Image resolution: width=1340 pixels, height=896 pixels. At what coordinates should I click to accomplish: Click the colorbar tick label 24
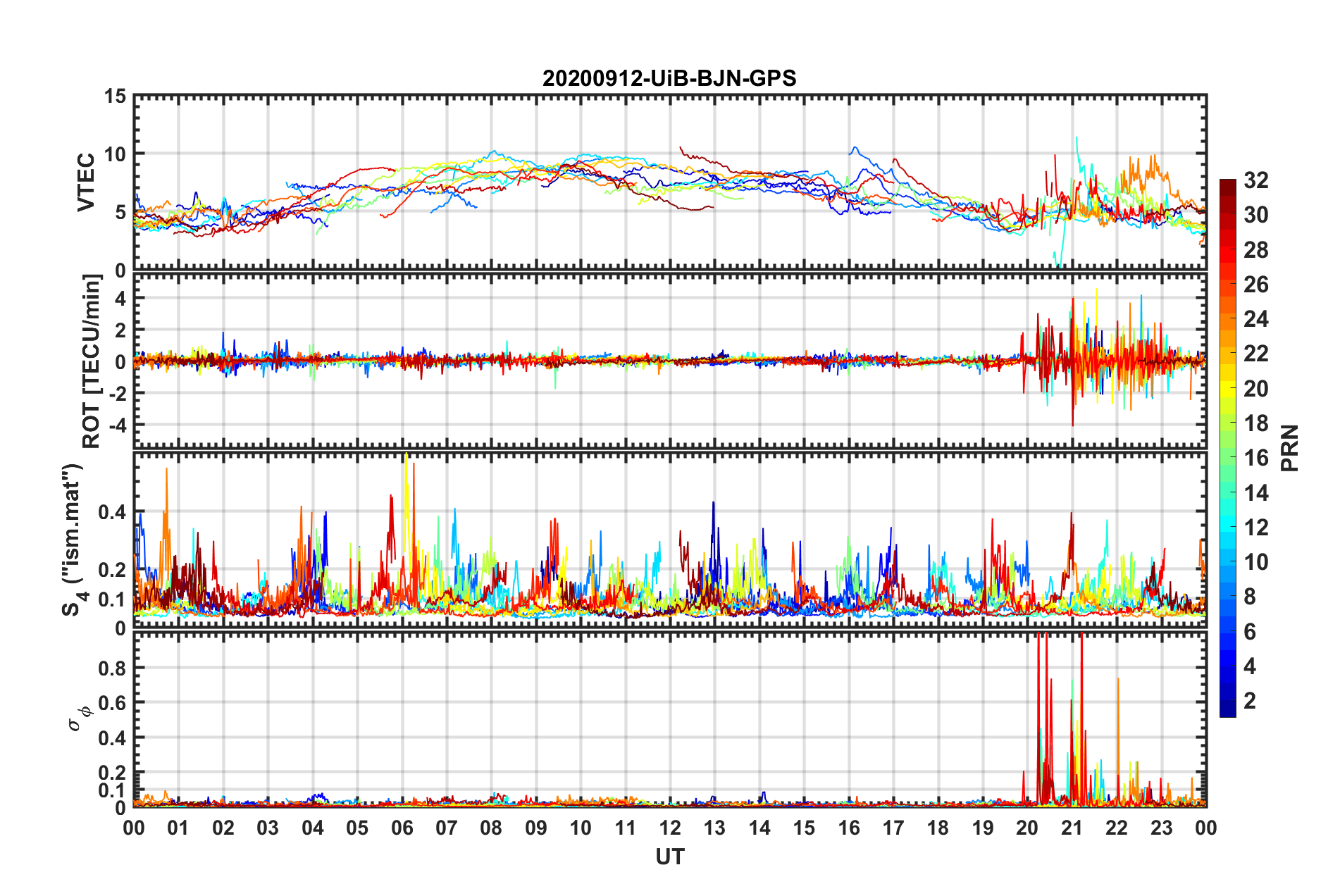tap(1256, 319)
